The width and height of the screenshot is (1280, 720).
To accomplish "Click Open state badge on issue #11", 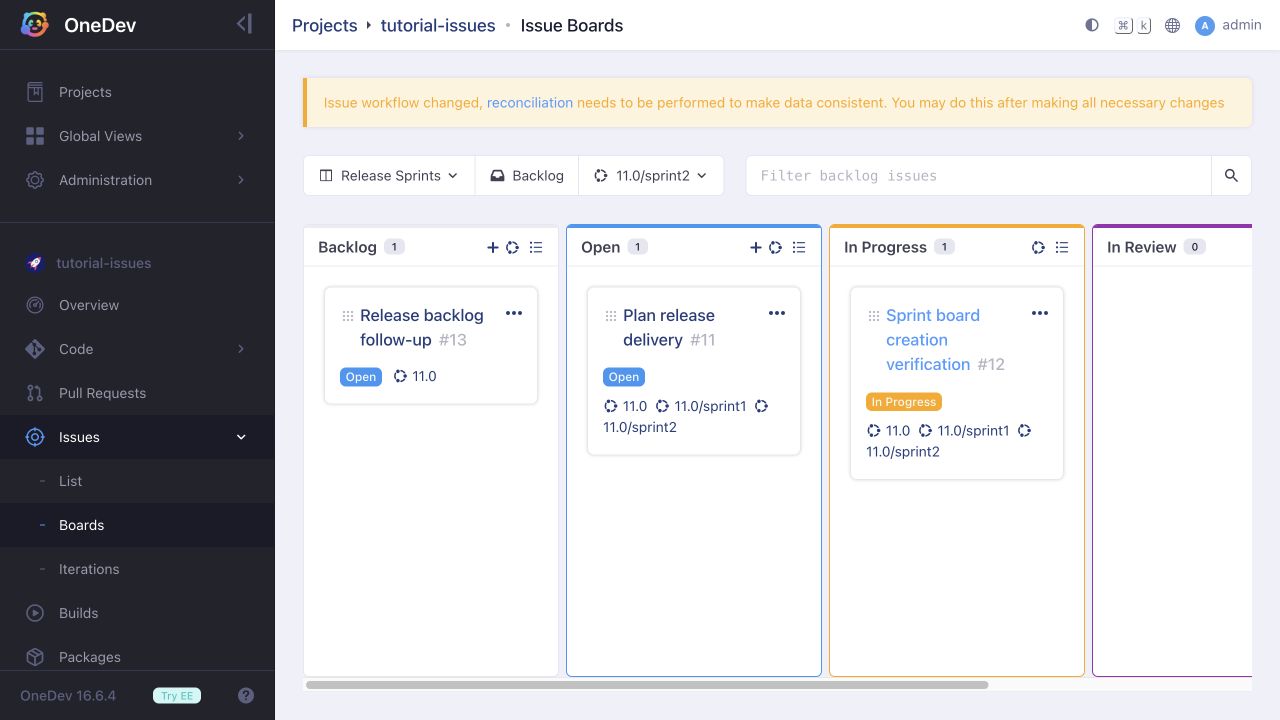I will (x=624, y=377).
